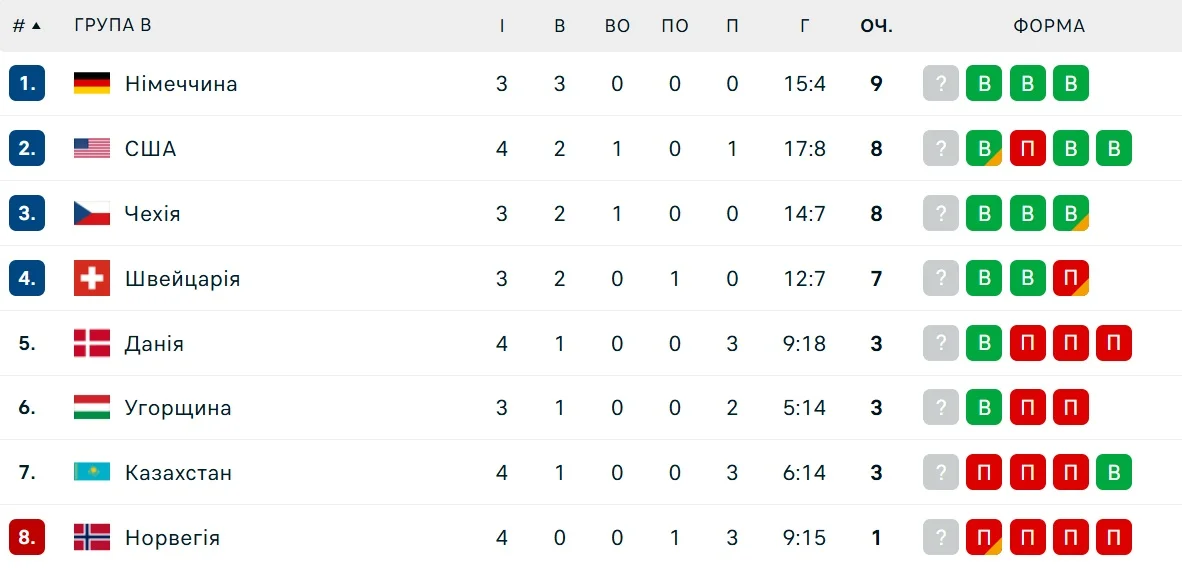
Task: Click the Denmark flag icon
Action: (x=92, y=343)
